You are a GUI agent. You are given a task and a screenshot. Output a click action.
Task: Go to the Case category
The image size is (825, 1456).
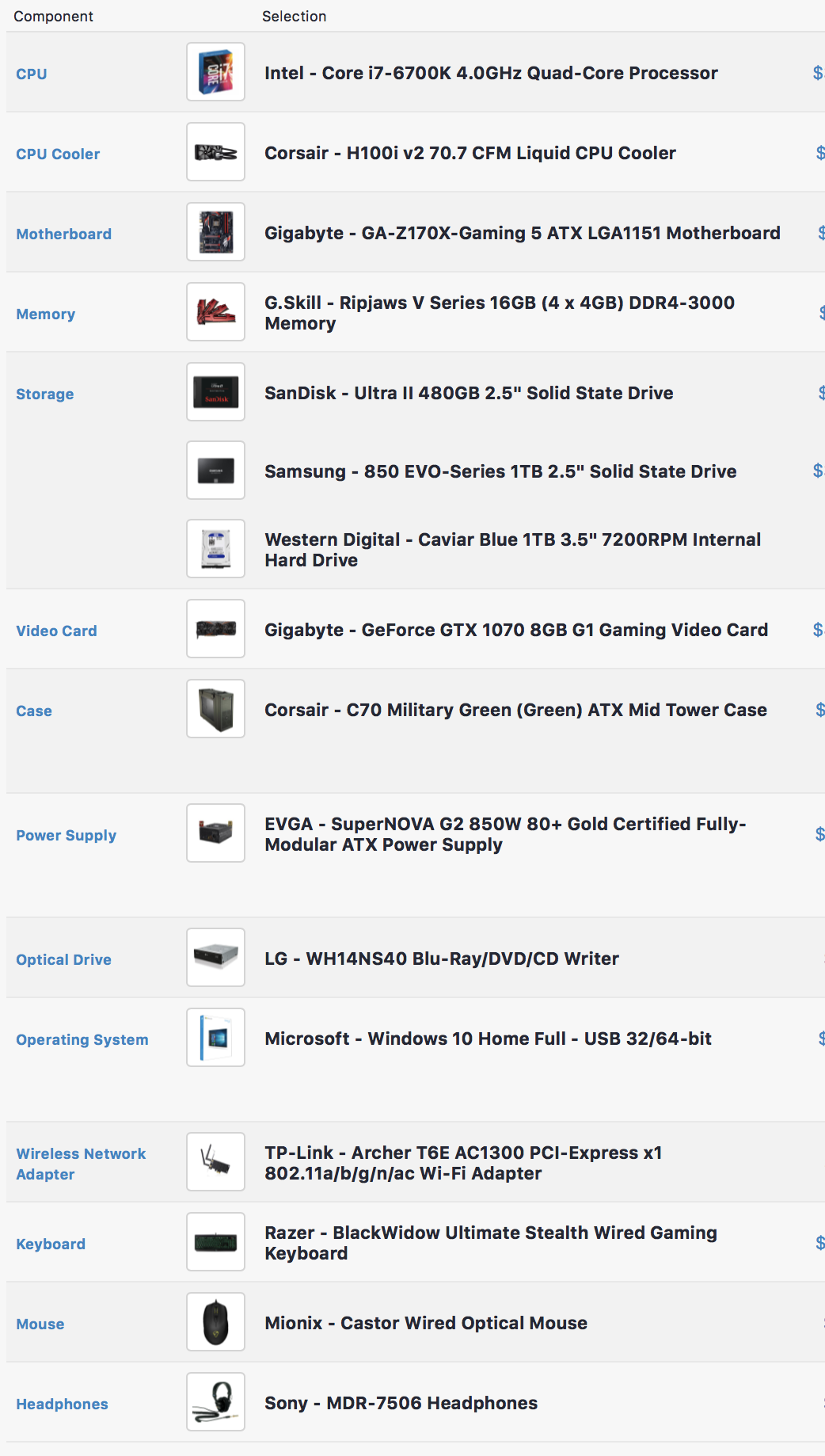[34, 711]
